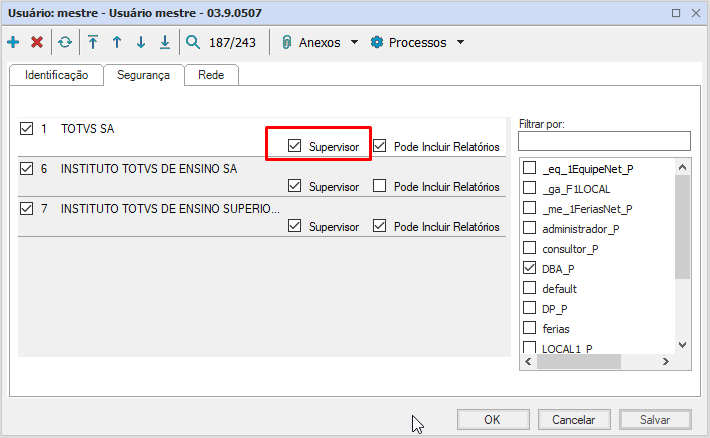Click the red X delete record icon
The image size is (710, 438).
point(37,42)
